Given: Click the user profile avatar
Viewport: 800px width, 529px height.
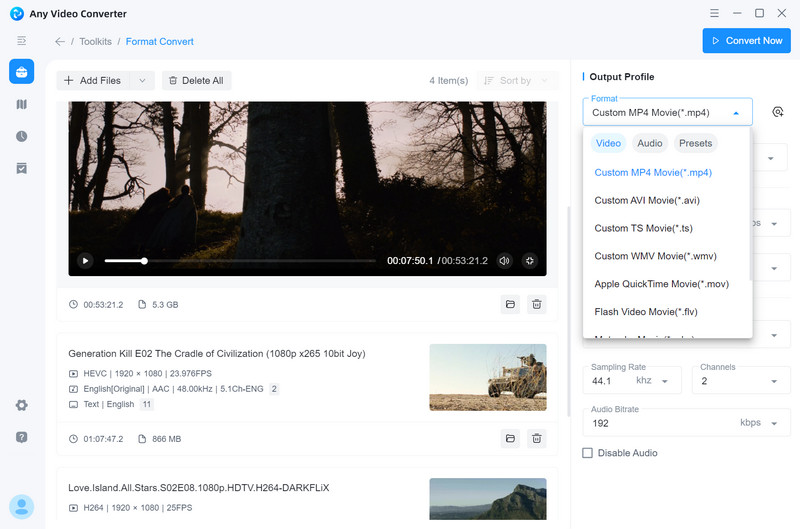Looking at the screenshot, I should point(21,506).
